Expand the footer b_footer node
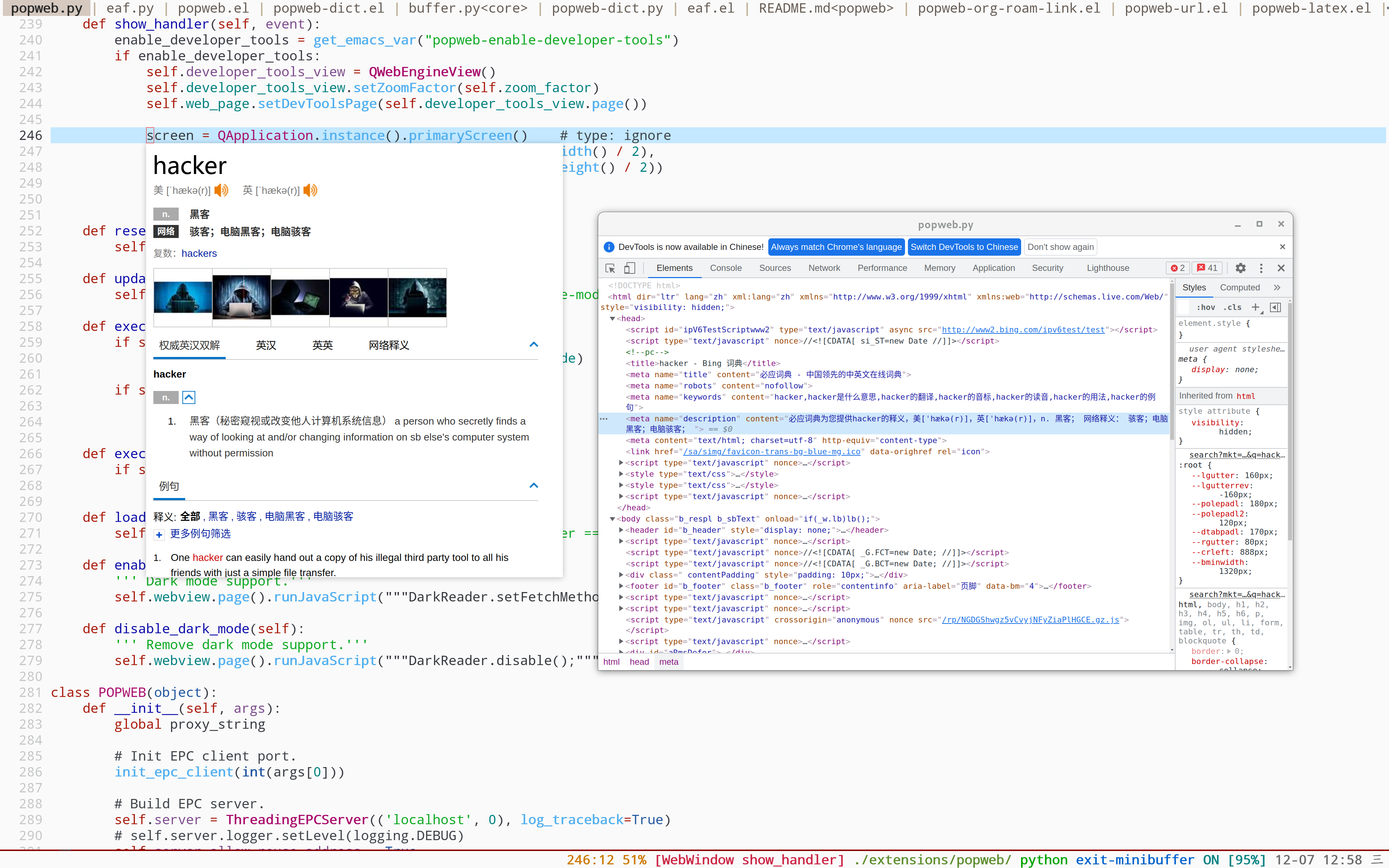Image resolution: width=1389 pixels, height=868 pixels. (621, 586)
